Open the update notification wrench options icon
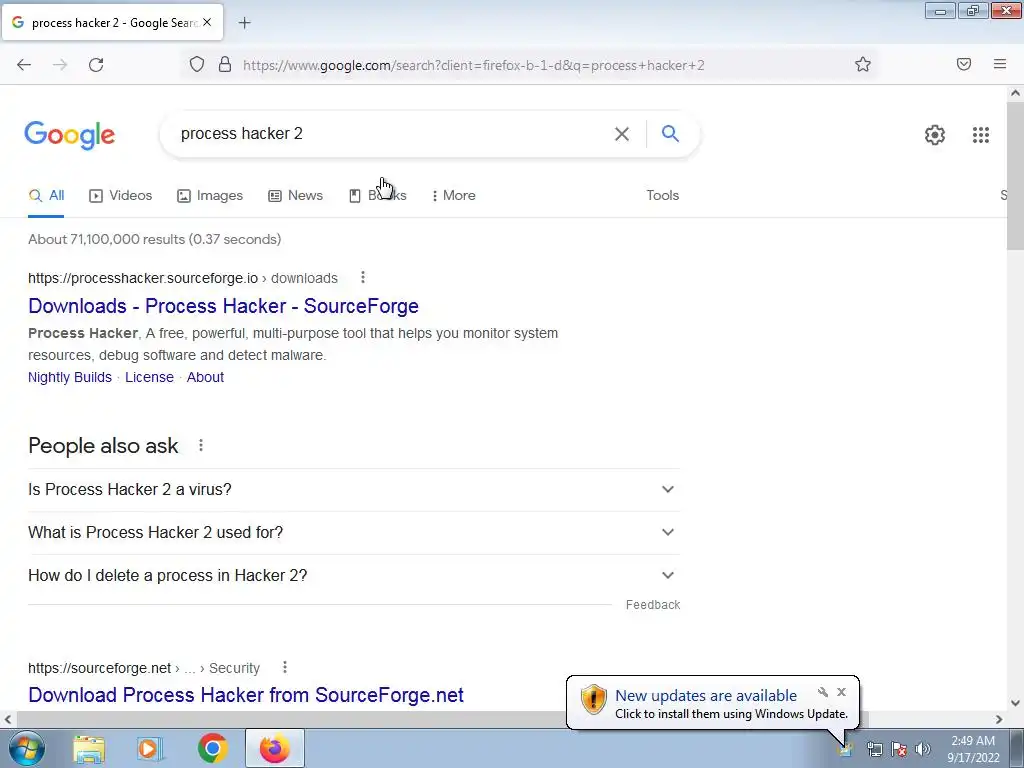This screenshot has width=1024, height=768. click(823, 692)
